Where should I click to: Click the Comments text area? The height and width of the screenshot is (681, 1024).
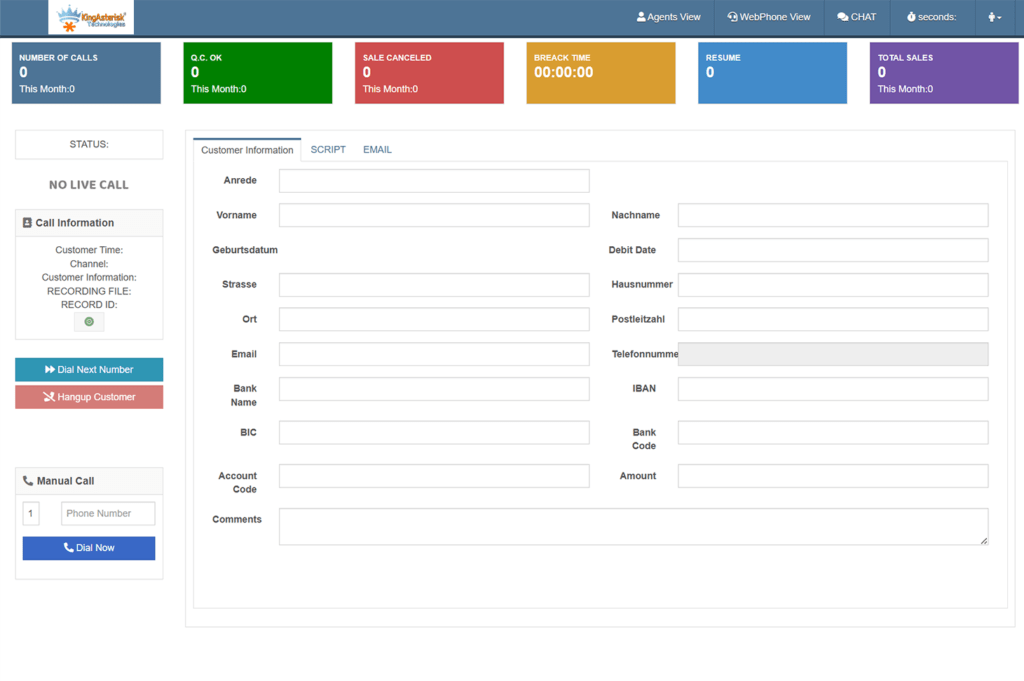(x=633, y=526)
